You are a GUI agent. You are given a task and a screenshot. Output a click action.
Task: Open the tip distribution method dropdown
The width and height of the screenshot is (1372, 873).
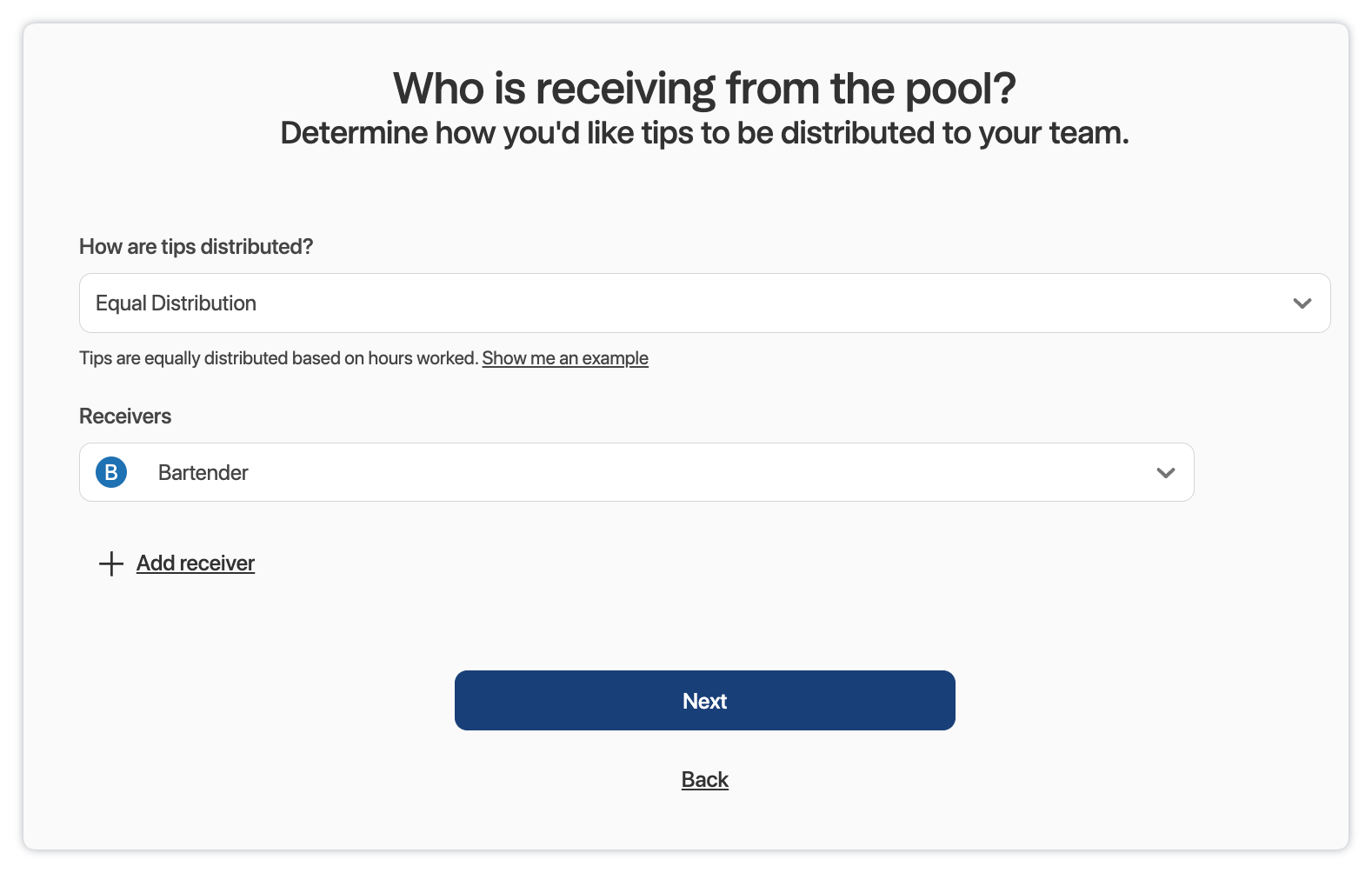(x=704, y=303)
